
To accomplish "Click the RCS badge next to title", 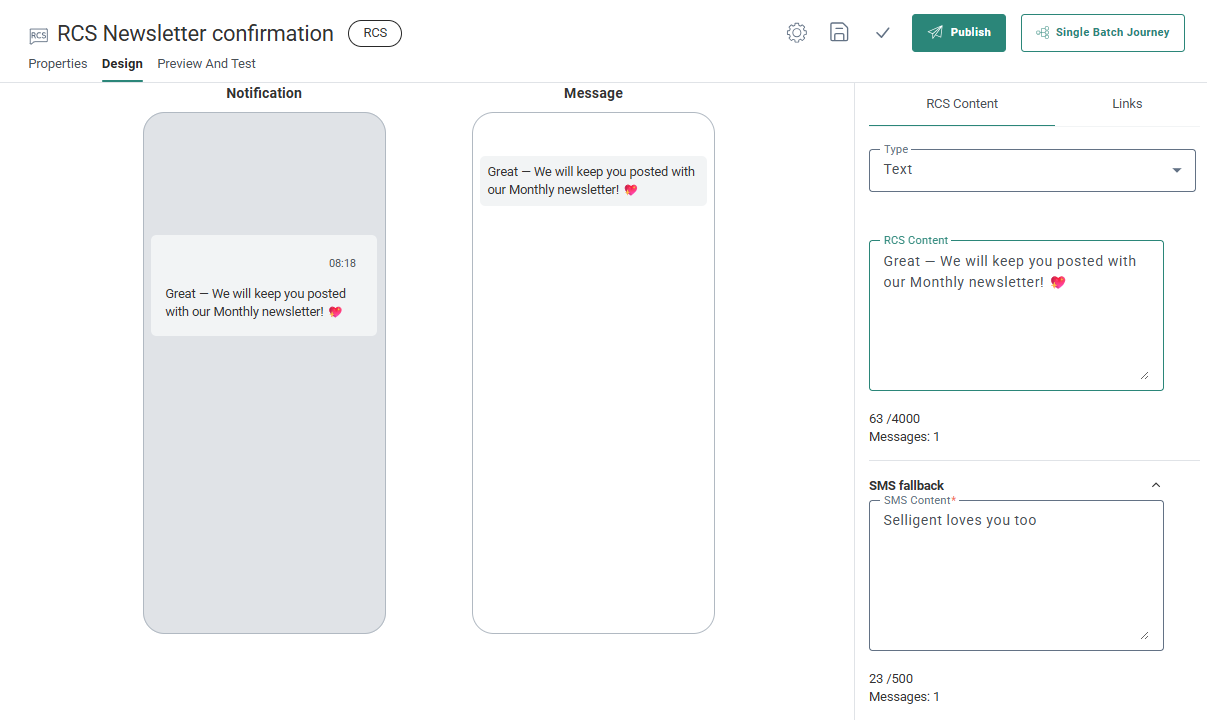I will click(375, 33).
